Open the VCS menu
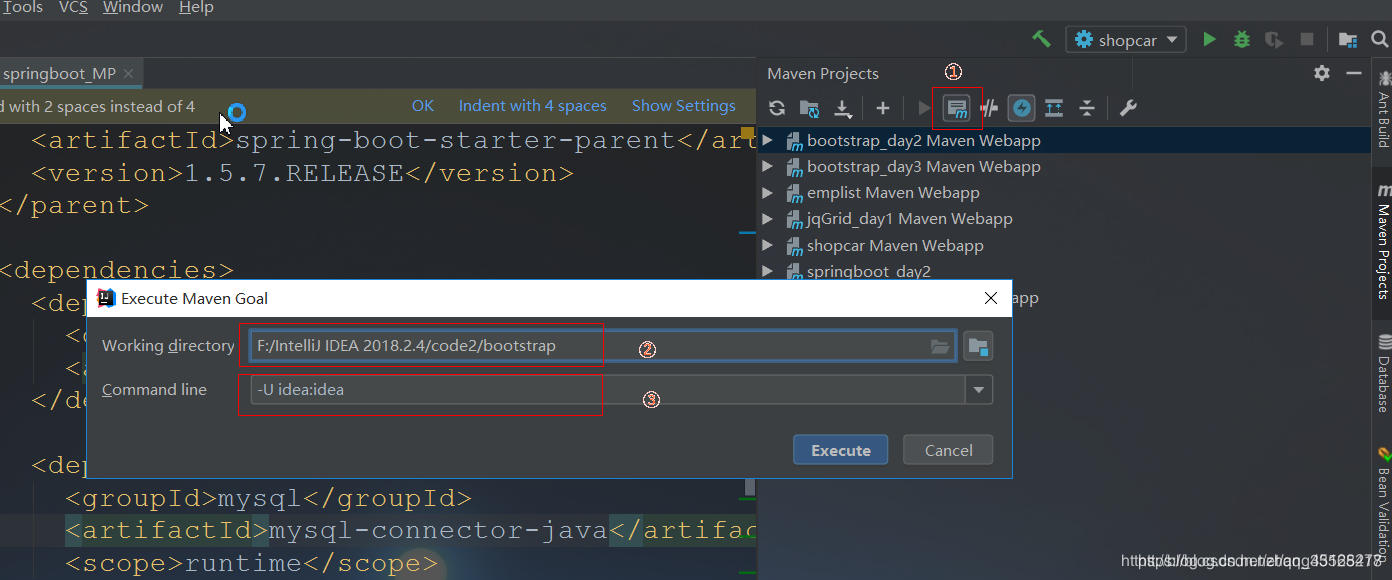1392x580 pixels. [x=73, y=8]
